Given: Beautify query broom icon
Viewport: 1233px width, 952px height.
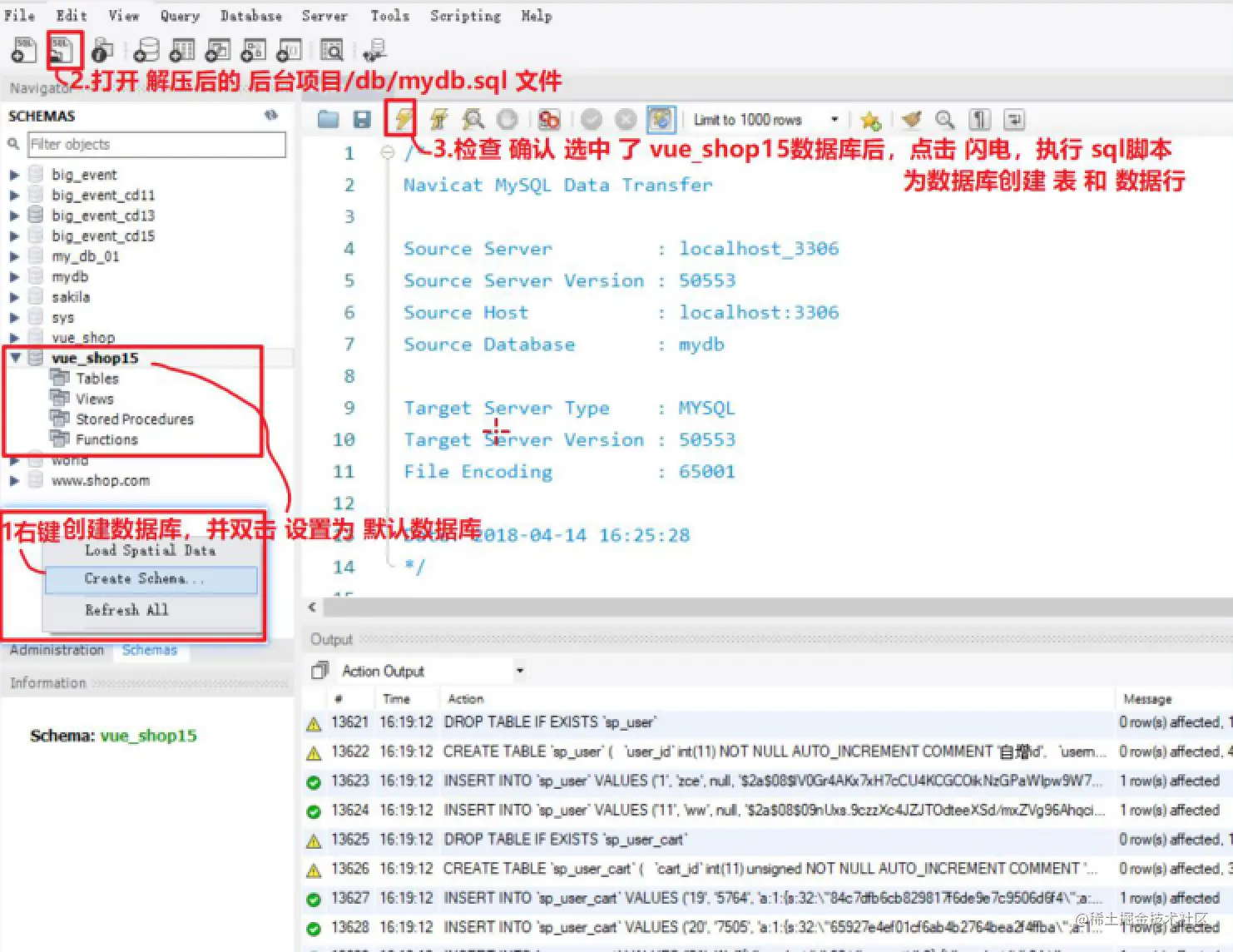Looking at the screenshot, I should [912, 120].
